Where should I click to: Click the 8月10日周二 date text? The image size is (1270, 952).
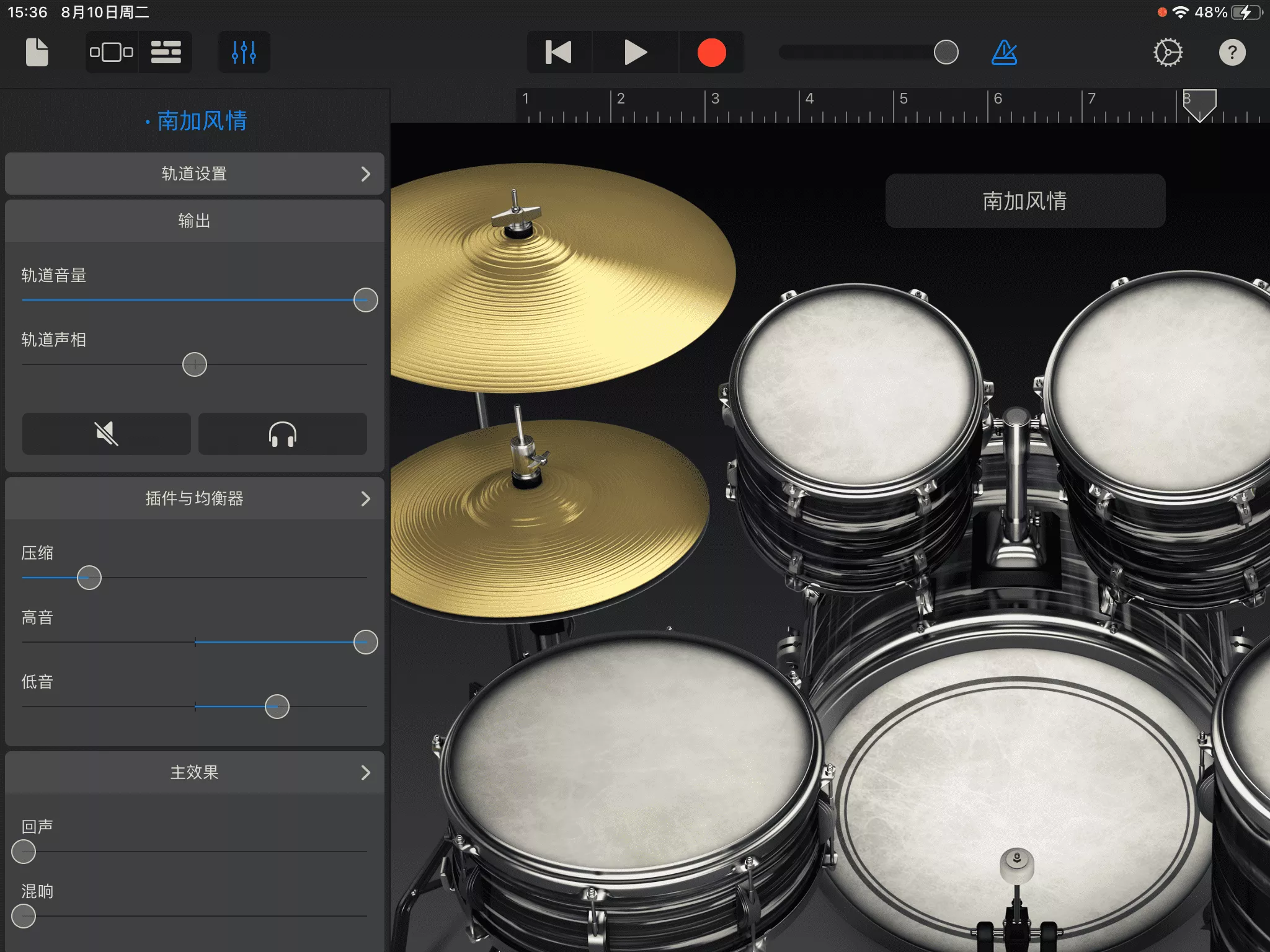pos(105,12)
